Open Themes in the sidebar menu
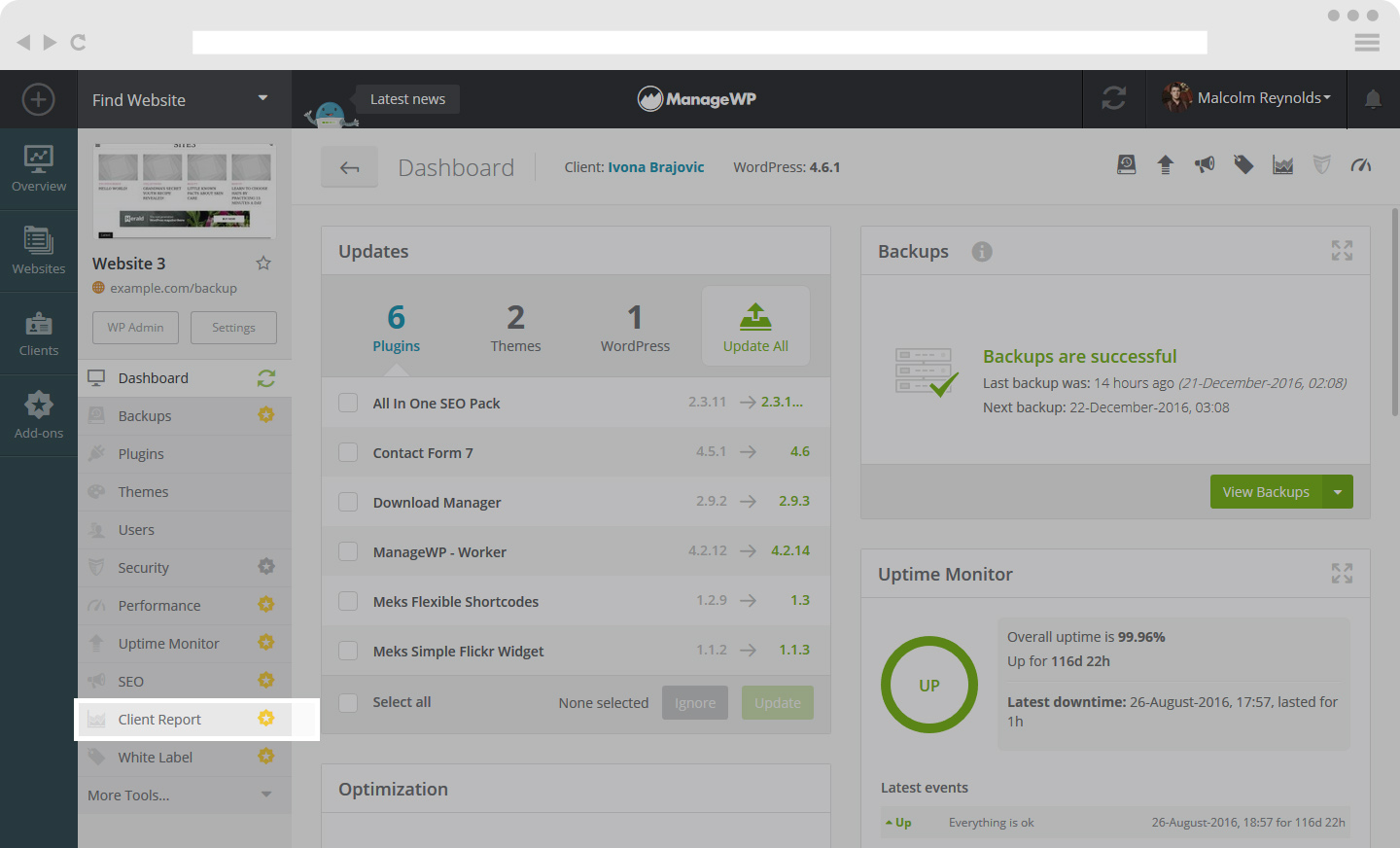The width and height of the screenshot is (1400, 848). (185, 492)
